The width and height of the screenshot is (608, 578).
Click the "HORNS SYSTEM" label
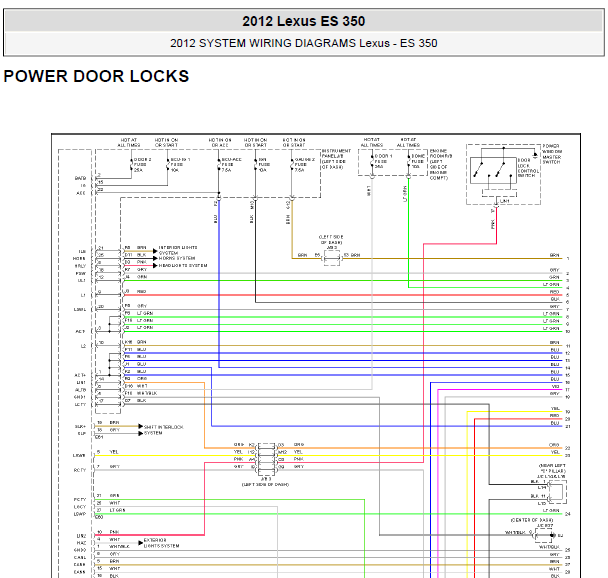click(x=177, y=258)
